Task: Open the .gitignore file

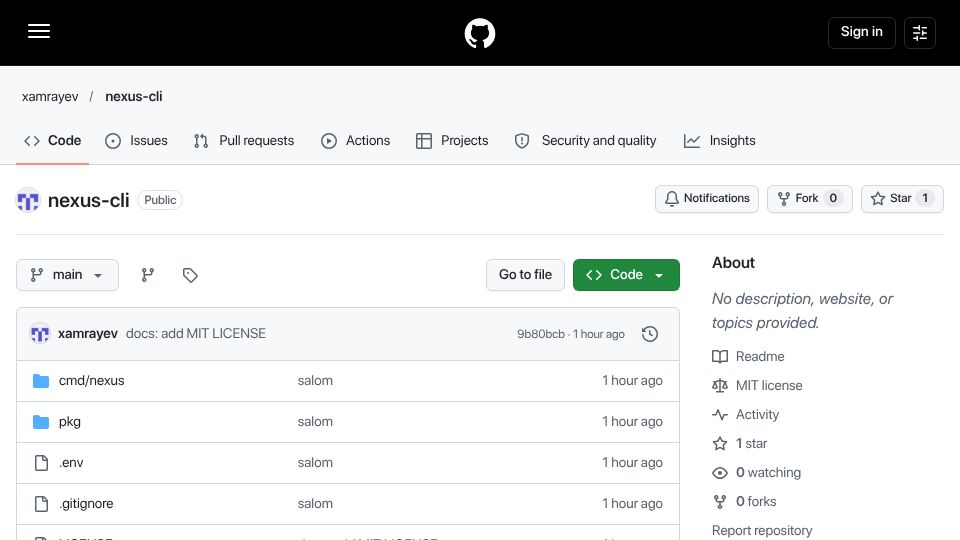Action: coord(86,504)
